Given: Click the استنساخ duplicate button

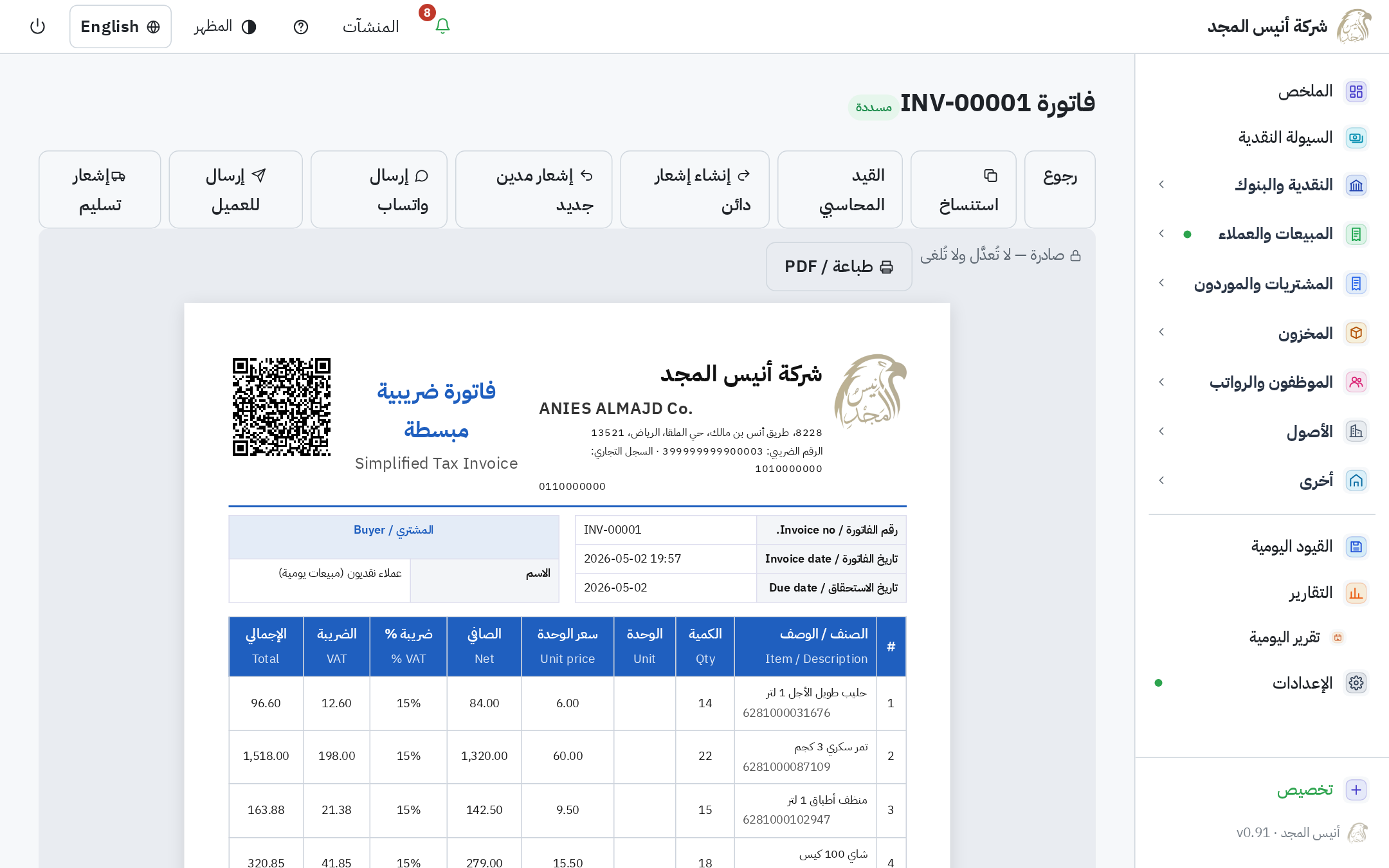Looking at the screenshot, I should coord(963,190).
